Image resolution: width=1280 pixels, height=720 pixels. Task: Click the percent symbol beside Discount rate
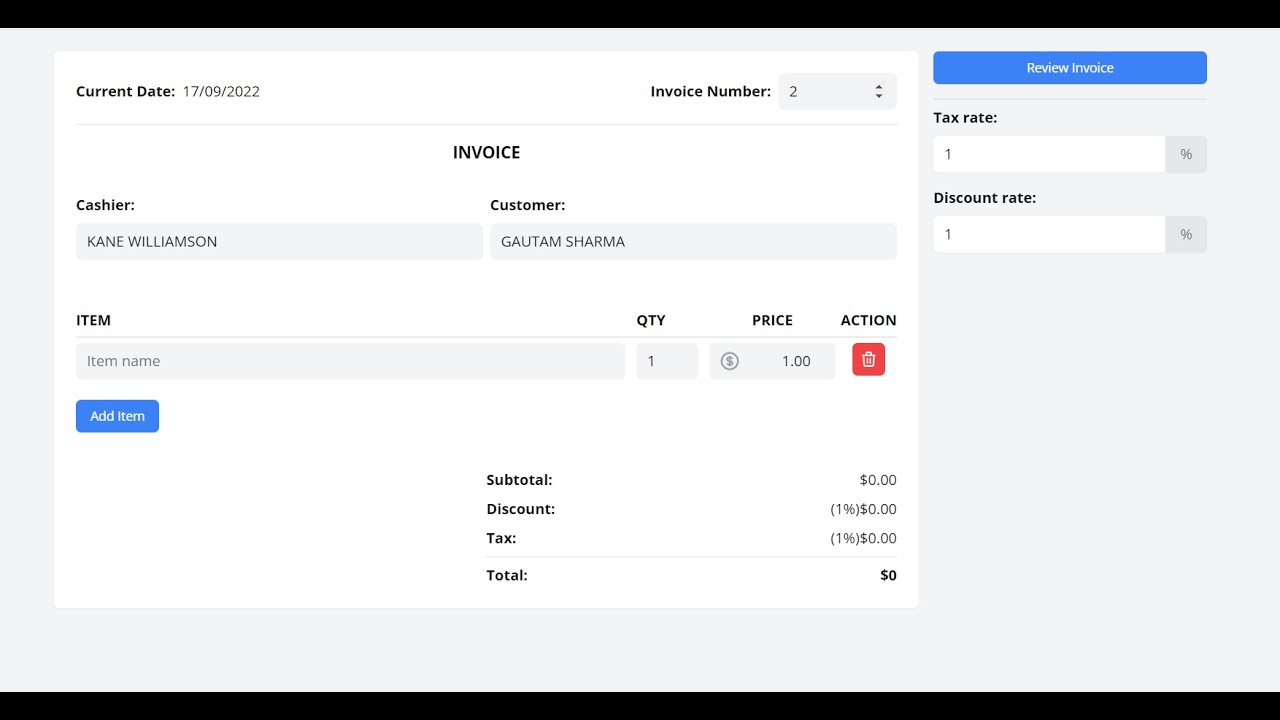coord(1186,234)
